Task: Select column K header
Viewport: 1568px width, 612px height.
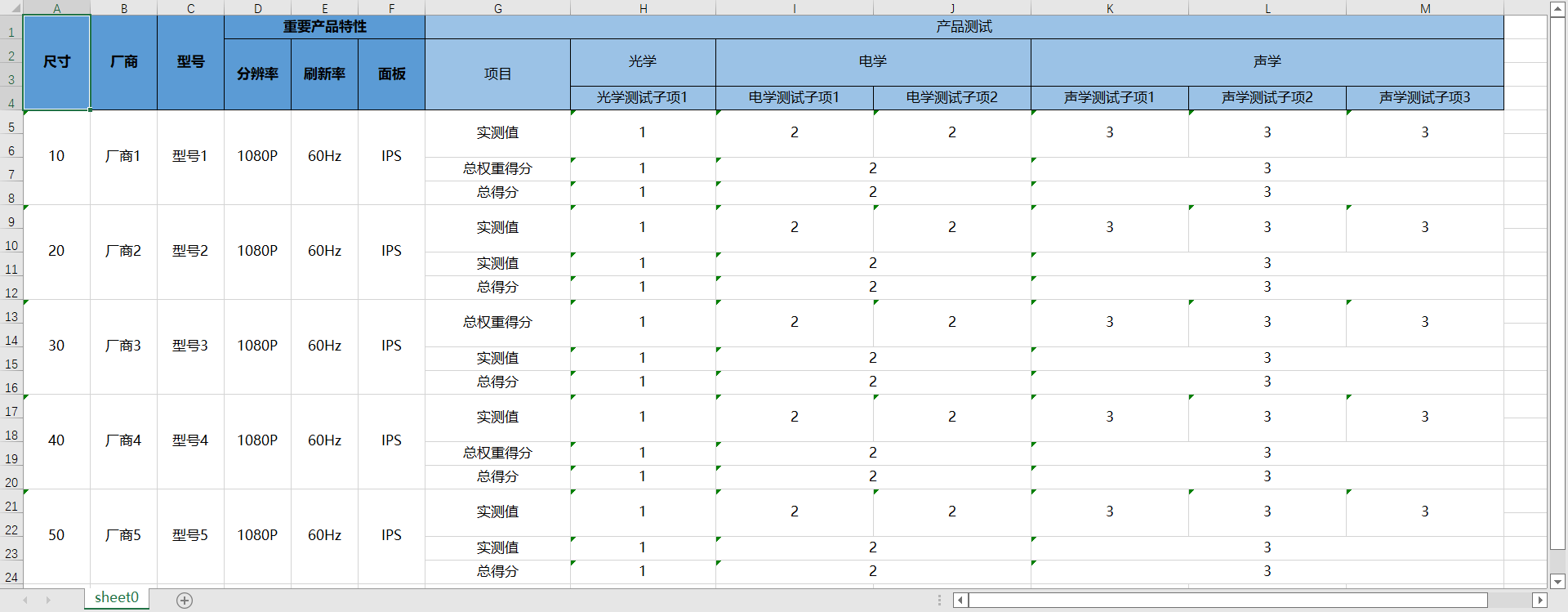Action: point(1110,8)
